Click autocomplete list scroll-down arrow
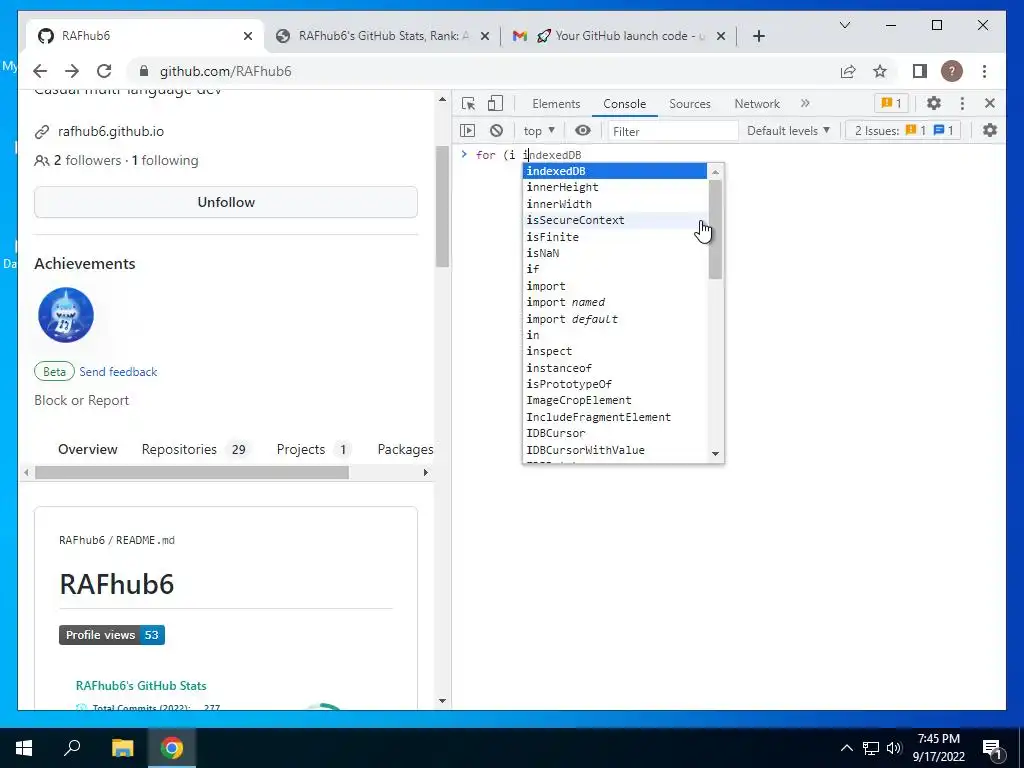 (716, 454)
